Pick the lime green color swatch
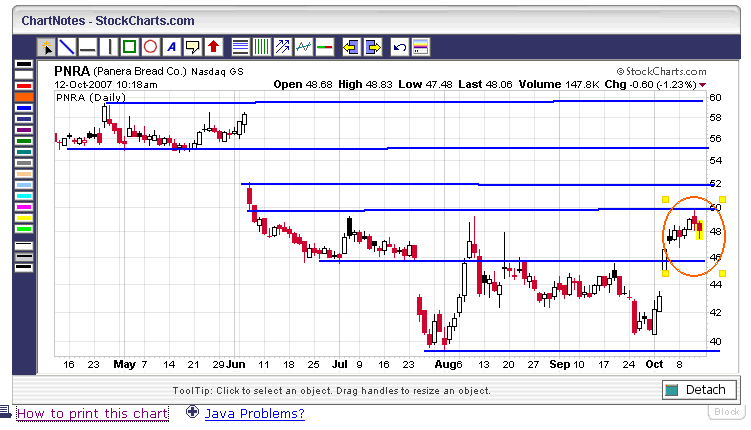The height and width of the screenshot is (430, 751). coord(24,229)
